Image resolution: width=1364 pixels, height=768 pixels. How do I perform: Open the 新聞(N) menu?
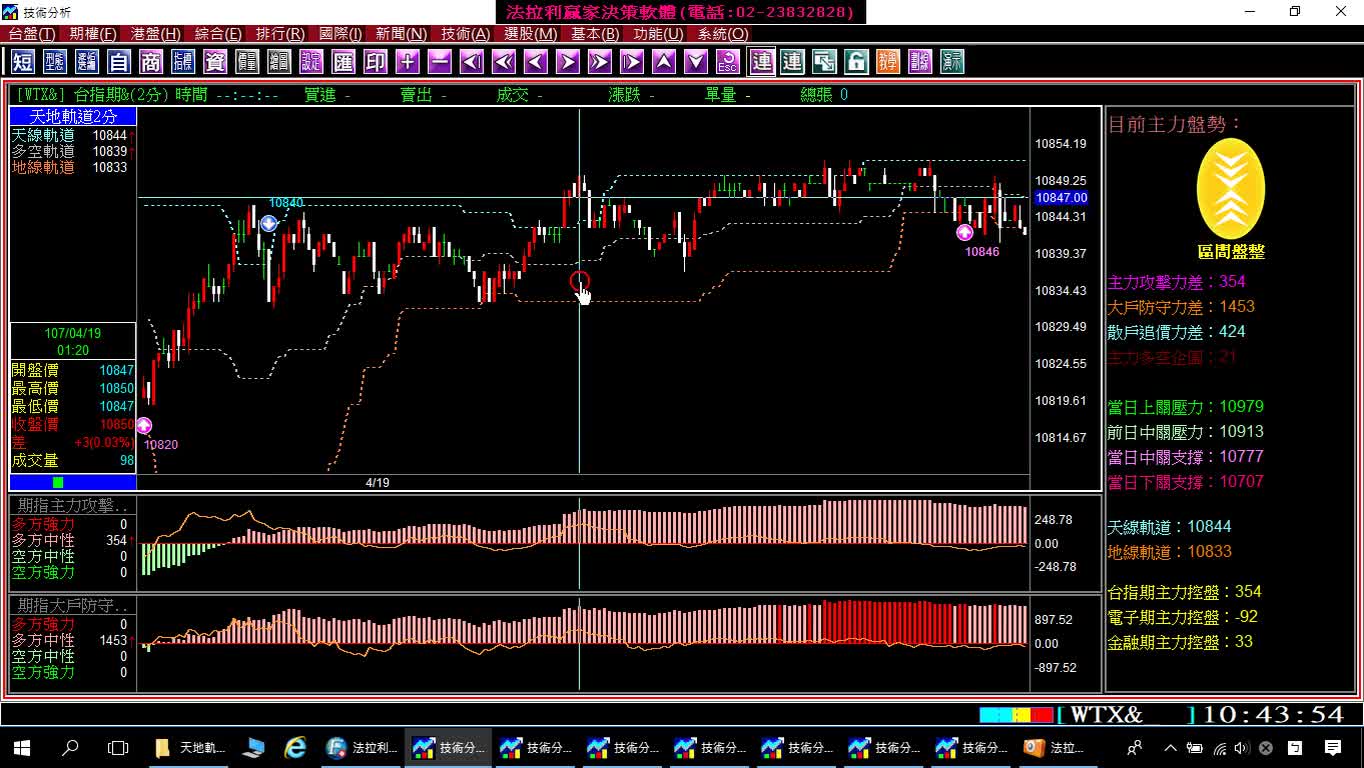(x=401, y=34)
